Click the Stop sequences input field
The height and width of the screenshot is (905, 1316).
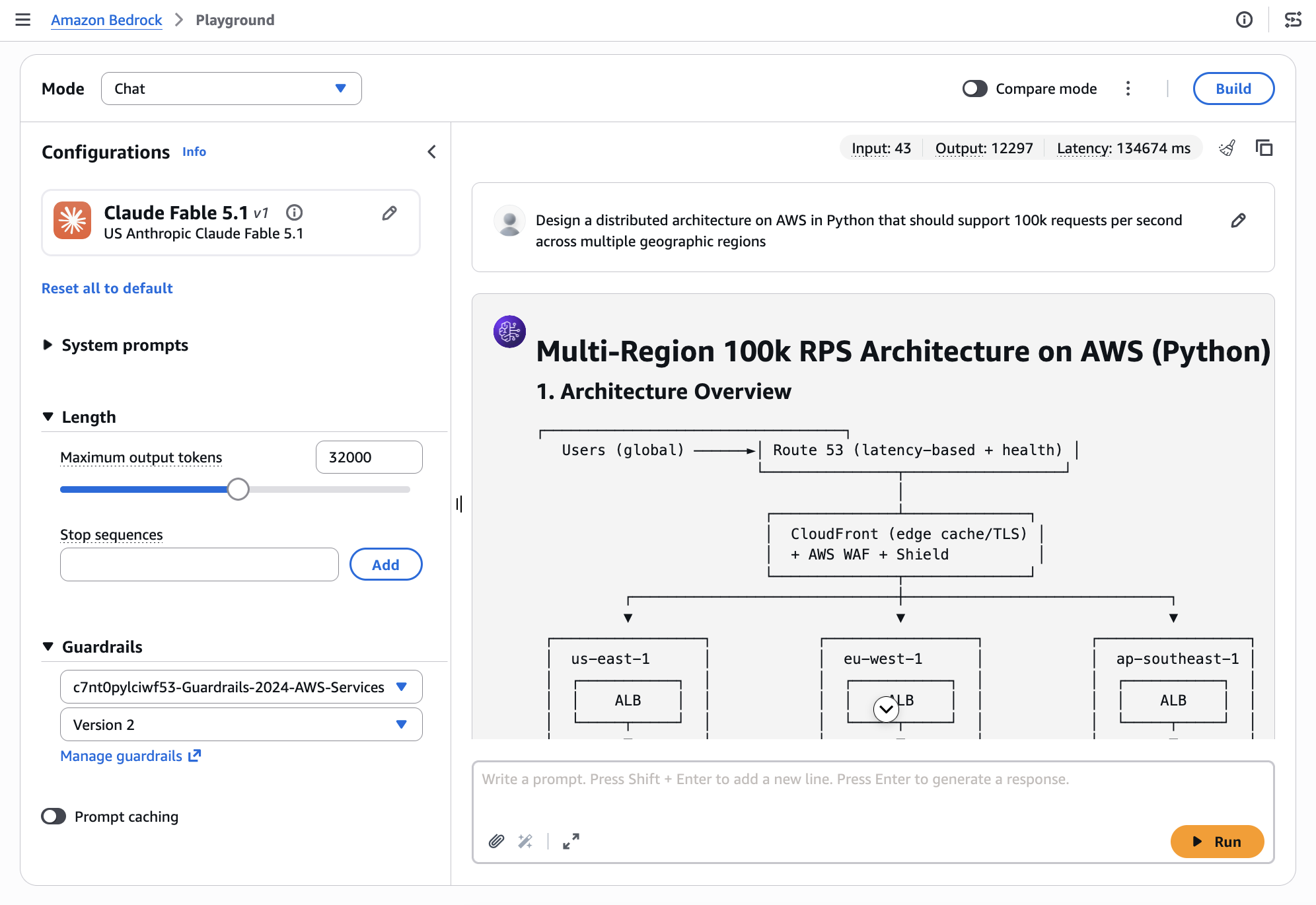200,565
